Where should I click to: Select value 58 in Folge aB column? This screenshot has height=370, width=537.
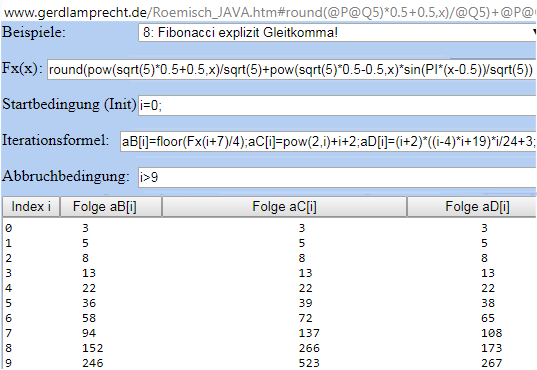pos(89,318)
